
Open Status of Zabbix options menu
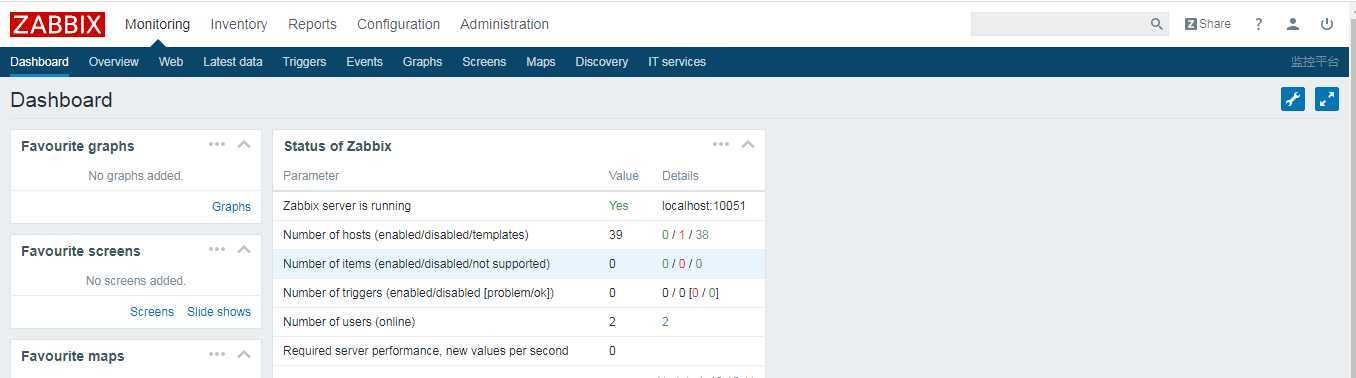[721, 144]
